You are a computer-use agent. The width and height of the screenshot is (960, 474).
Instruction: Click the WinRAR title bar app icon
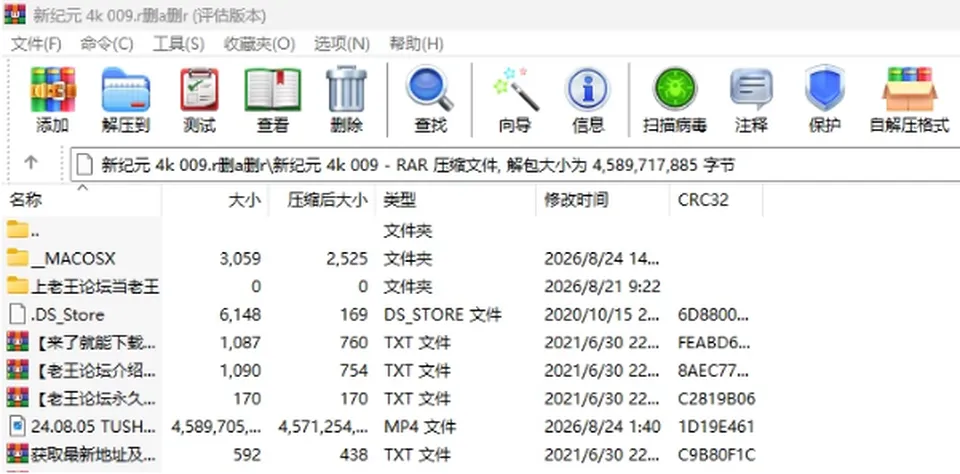(15, 14)
